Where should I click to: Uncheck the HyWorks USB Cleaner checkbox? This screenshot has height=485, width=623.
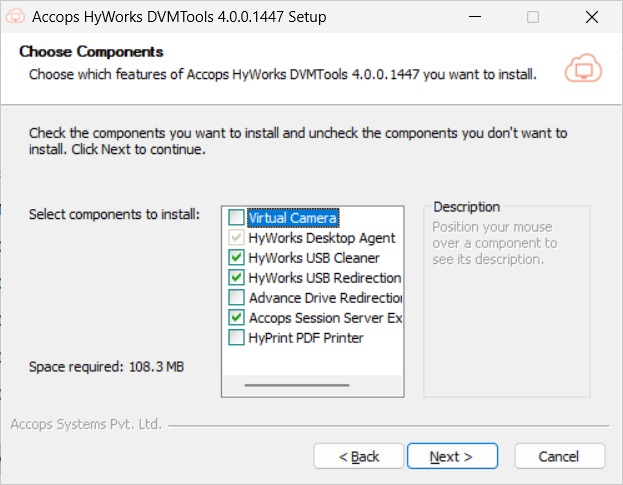(236, 258)
